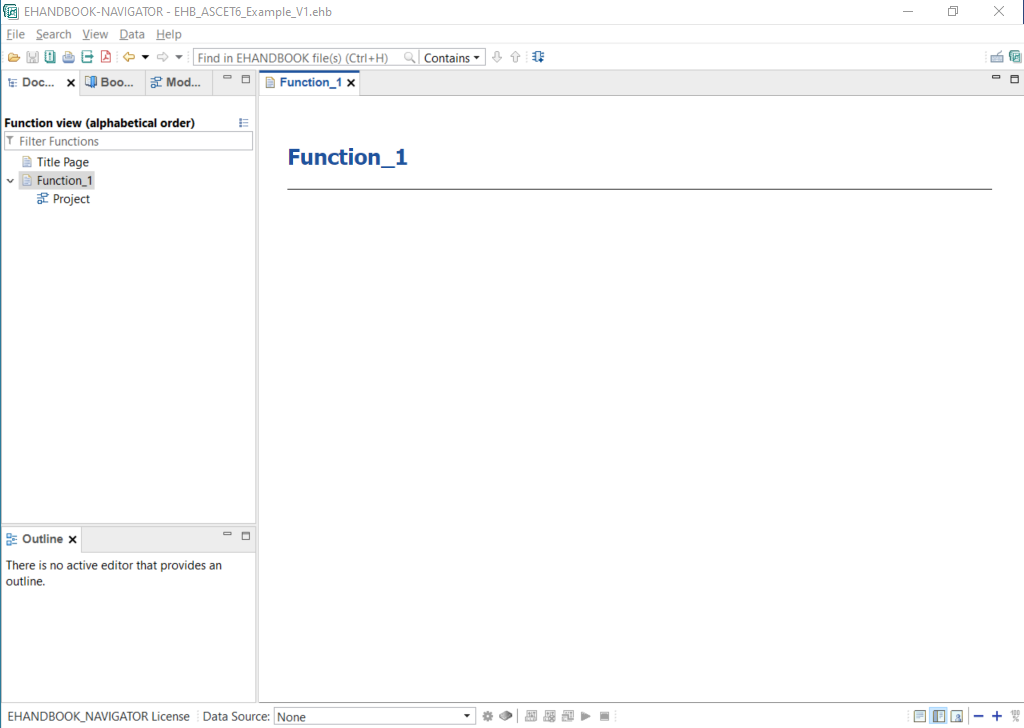Toggle the highlighted middle view-mode button in status bar
This screenshot has width=1024, height=728.
pos(938,716)
